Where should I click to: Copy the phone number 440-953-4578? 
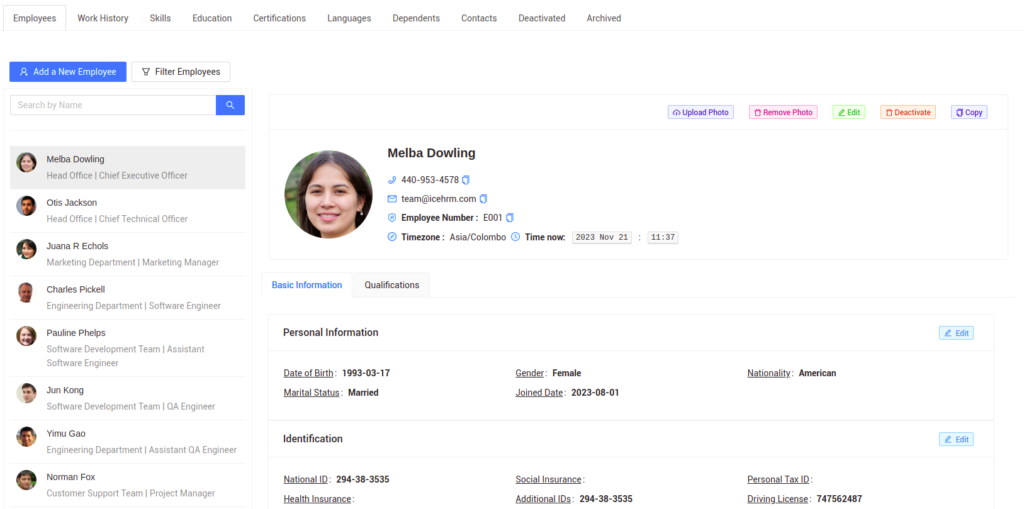coord(467,180)
